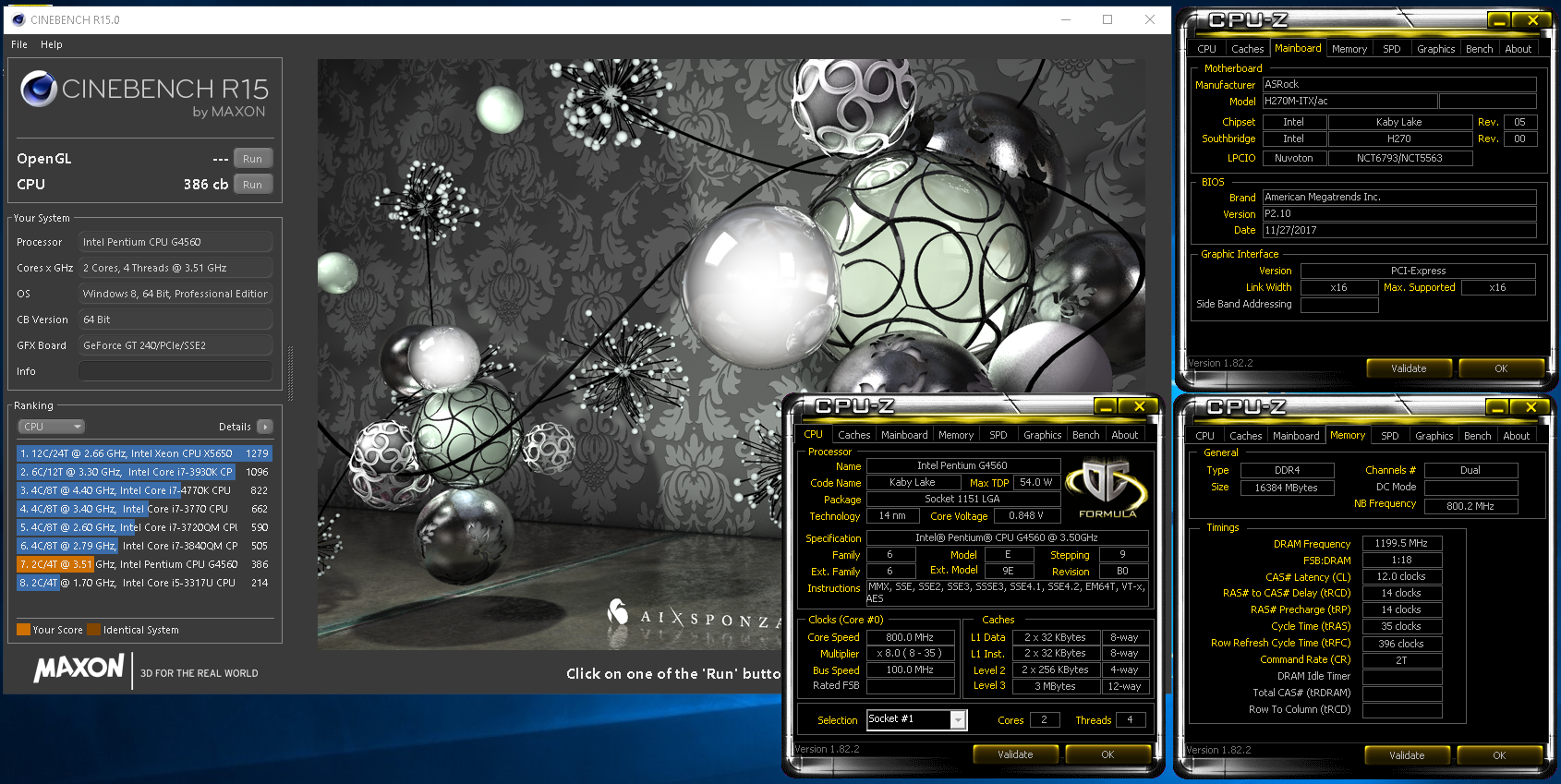Switch to Mainboard tab in CPU-Z CPU window
Screen dimensions: 1561x784
tap(904, 435)
